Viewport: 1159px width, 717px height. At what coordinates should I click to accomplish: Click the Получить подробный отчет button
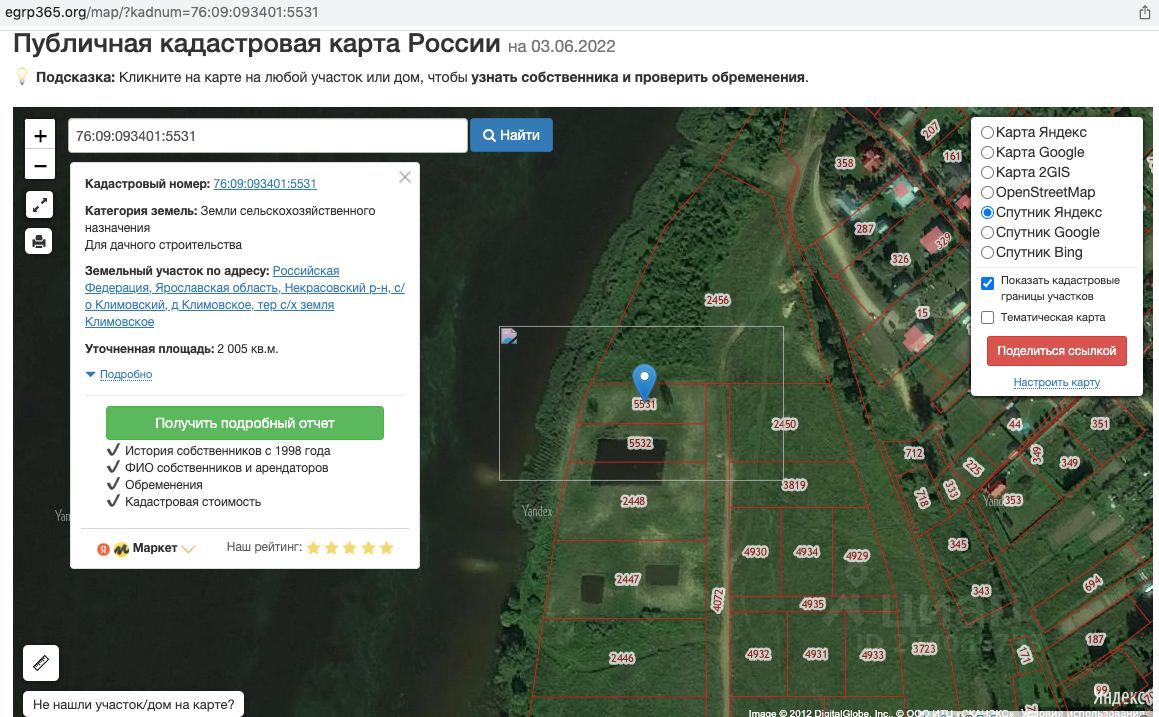[x=245, y=423]
